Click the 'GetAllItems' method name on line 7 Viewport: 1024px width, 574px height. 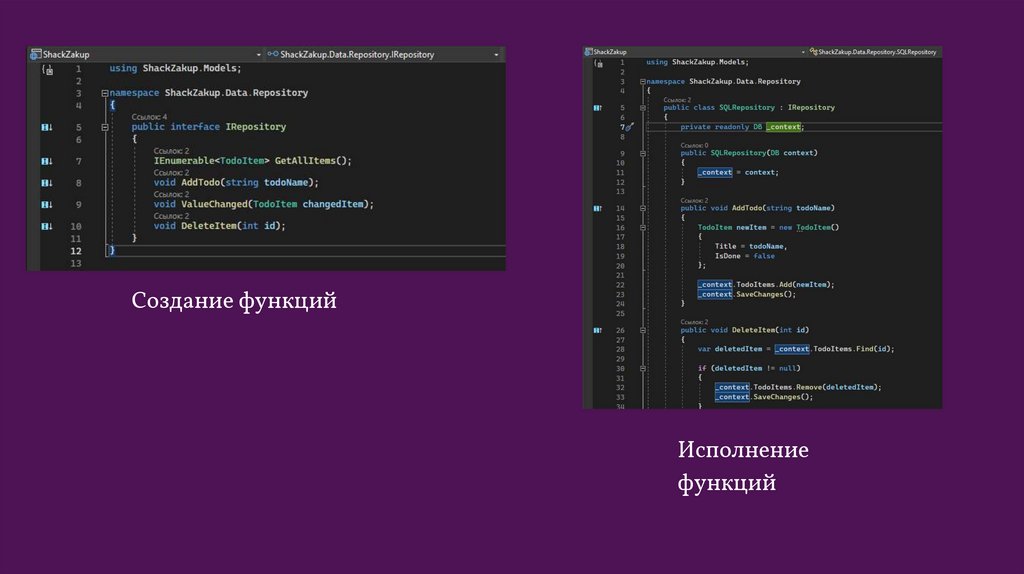pos(305,161)
